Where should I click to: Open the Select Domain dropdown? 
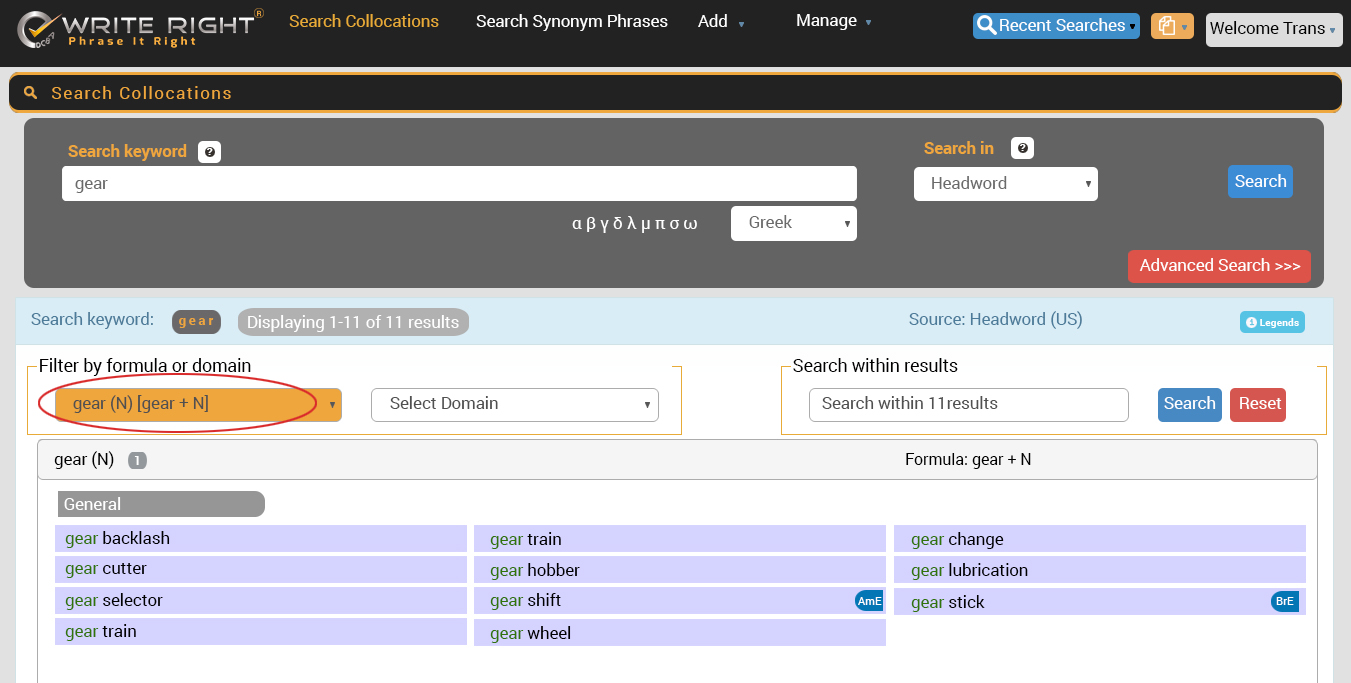pos(514,404)
